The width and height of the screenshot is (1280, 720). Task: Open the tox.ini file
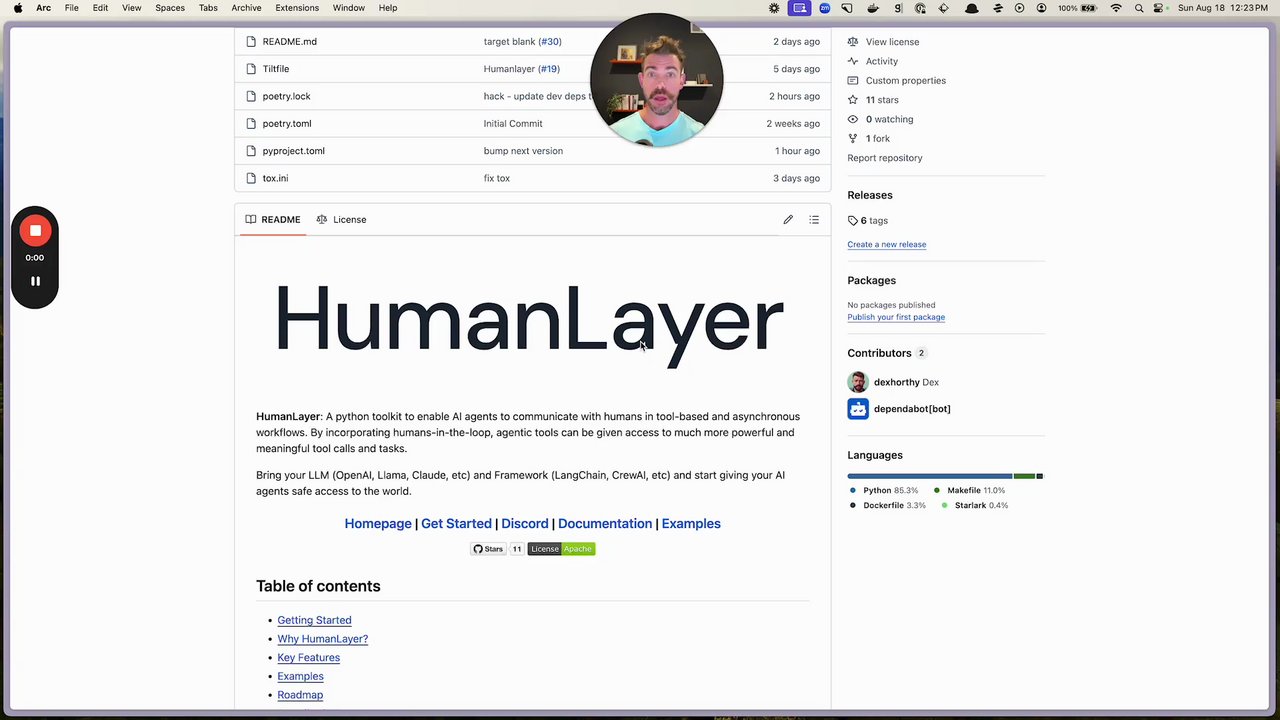275,178
